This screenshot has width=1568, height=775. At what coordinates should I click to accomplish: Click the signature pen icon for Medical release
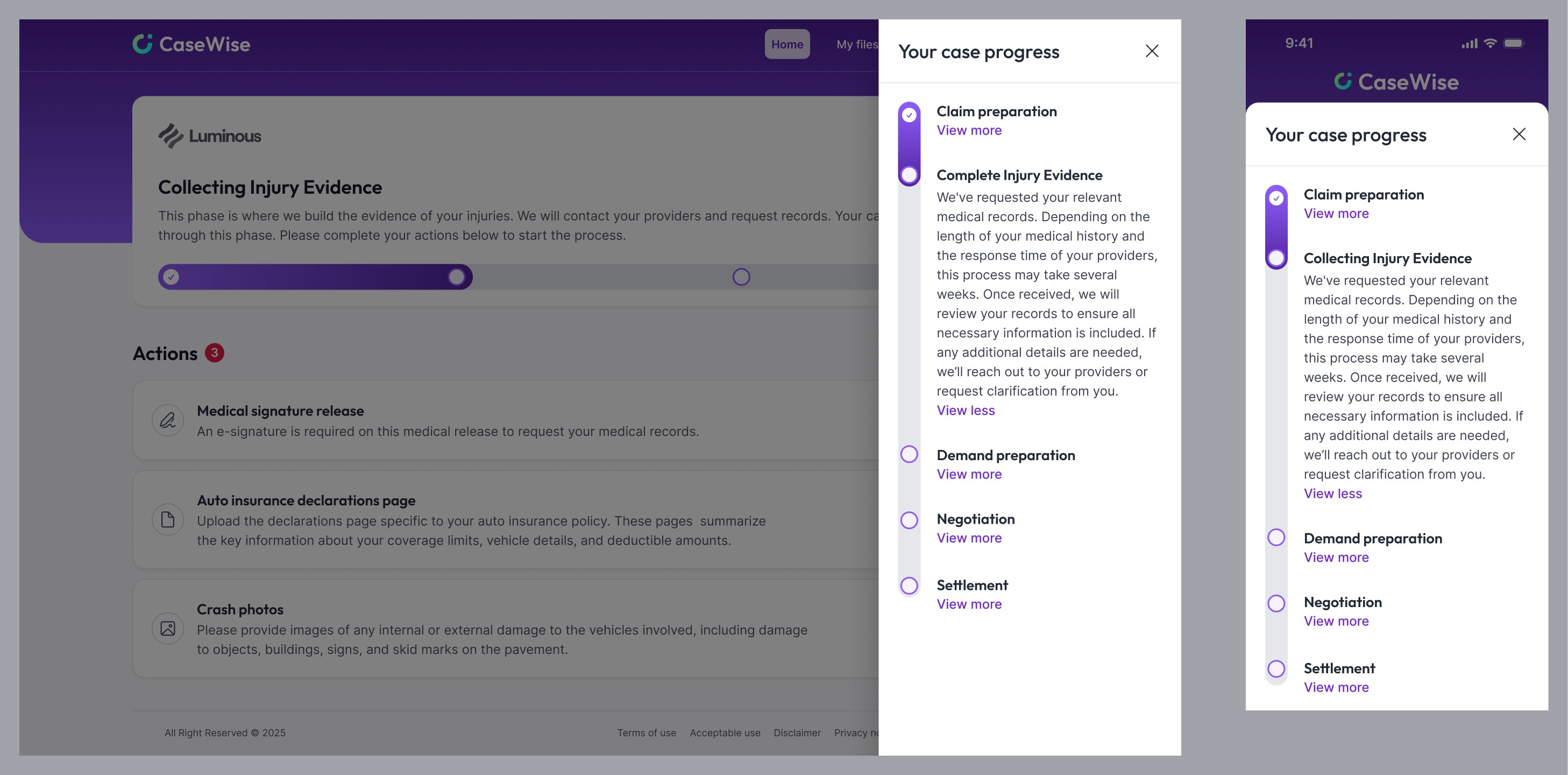tap(167, 420)
